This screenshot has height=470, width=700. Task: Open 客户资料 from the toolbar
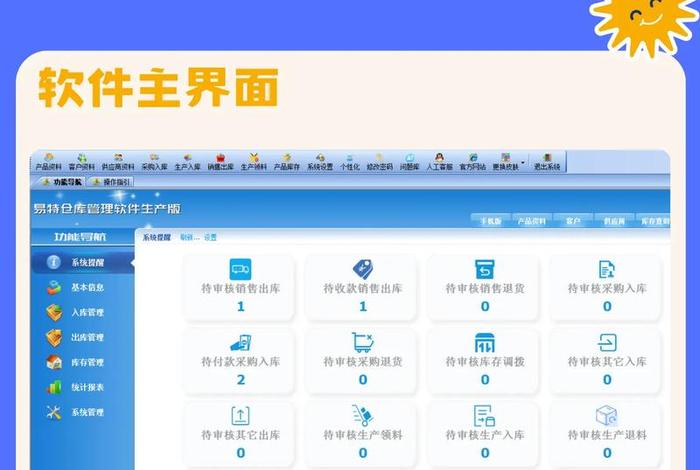click(x=82, y=162)
